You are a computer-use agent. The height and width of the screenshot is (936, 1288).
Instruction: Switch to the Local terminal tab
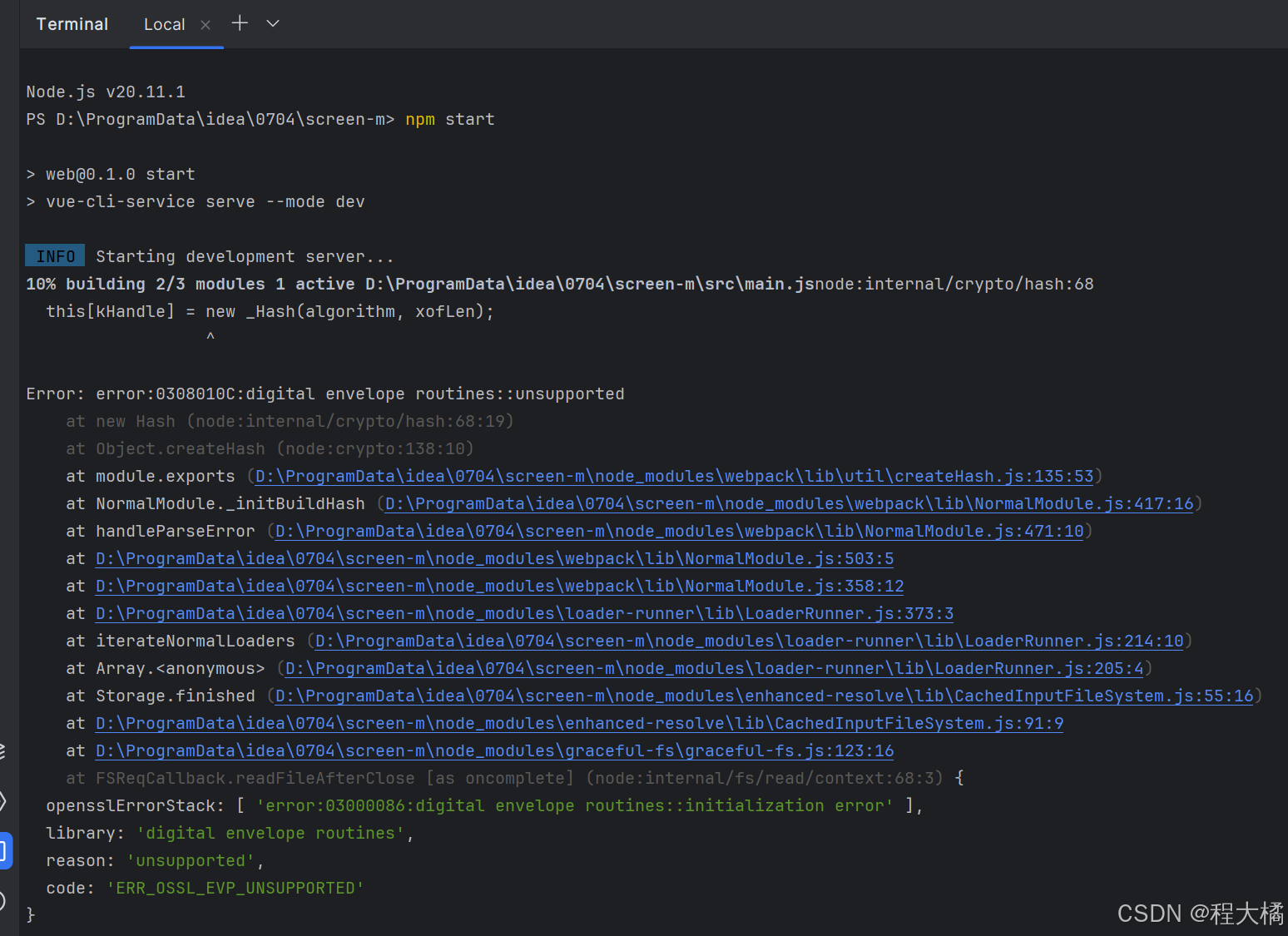(x=165, y=24)
